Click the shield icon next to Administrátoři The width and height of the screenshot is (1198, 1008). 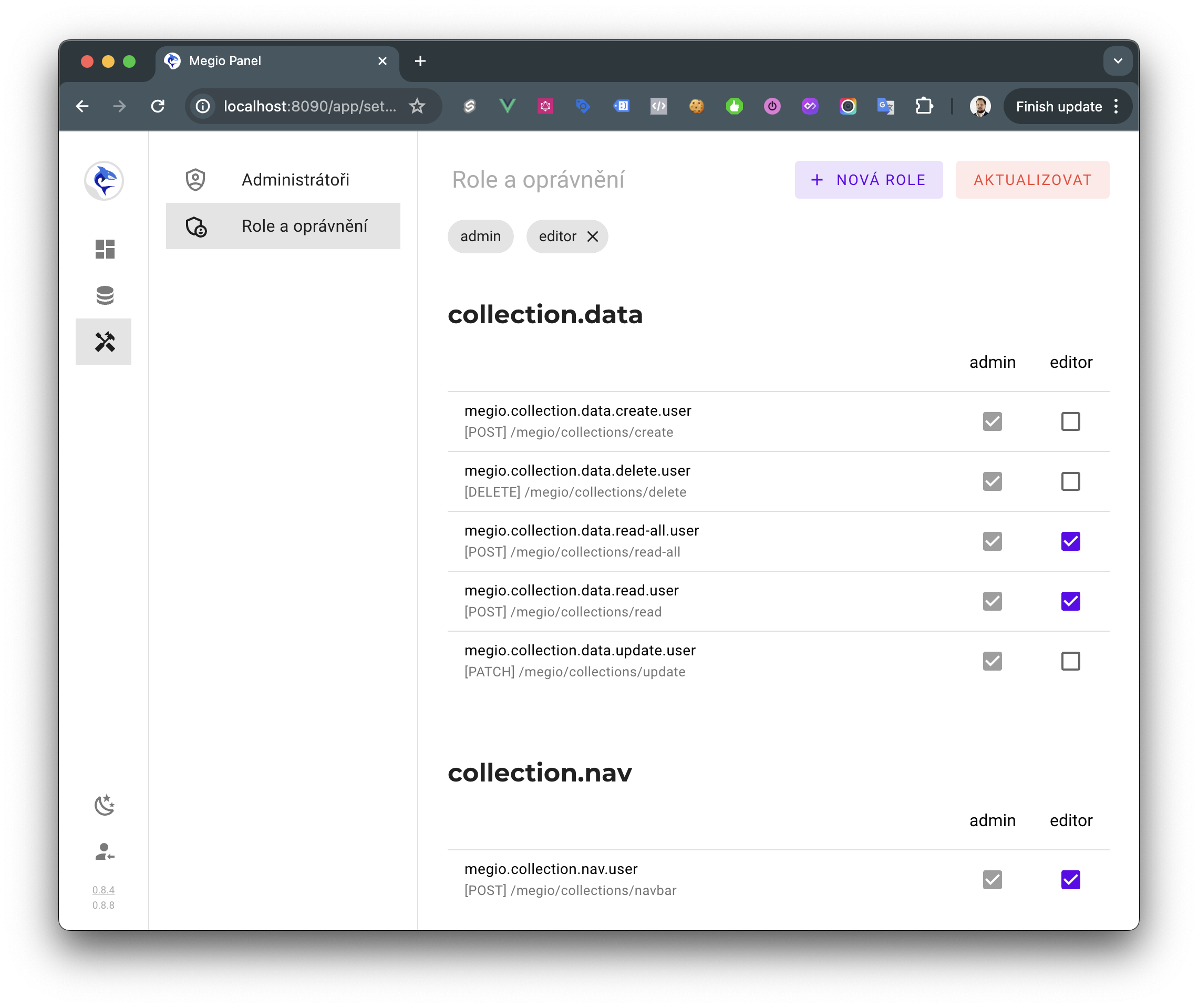(197, 179)
